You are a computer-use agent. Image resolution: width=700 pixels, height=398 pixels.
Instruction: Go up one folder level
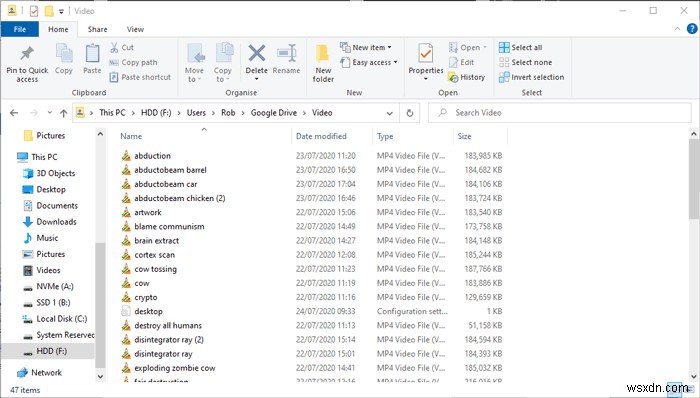[63, 113]
